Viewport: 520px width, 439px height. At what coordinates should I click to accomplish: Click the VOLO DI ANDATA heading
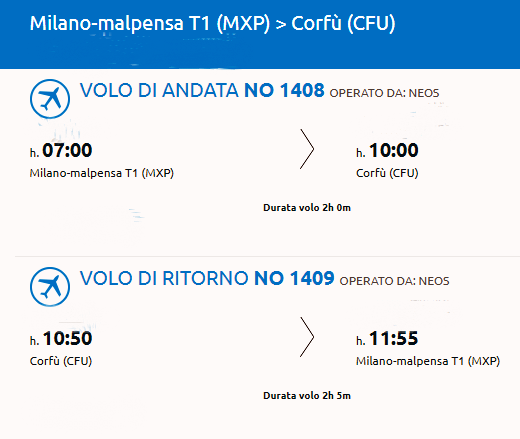tap(159, 90)
